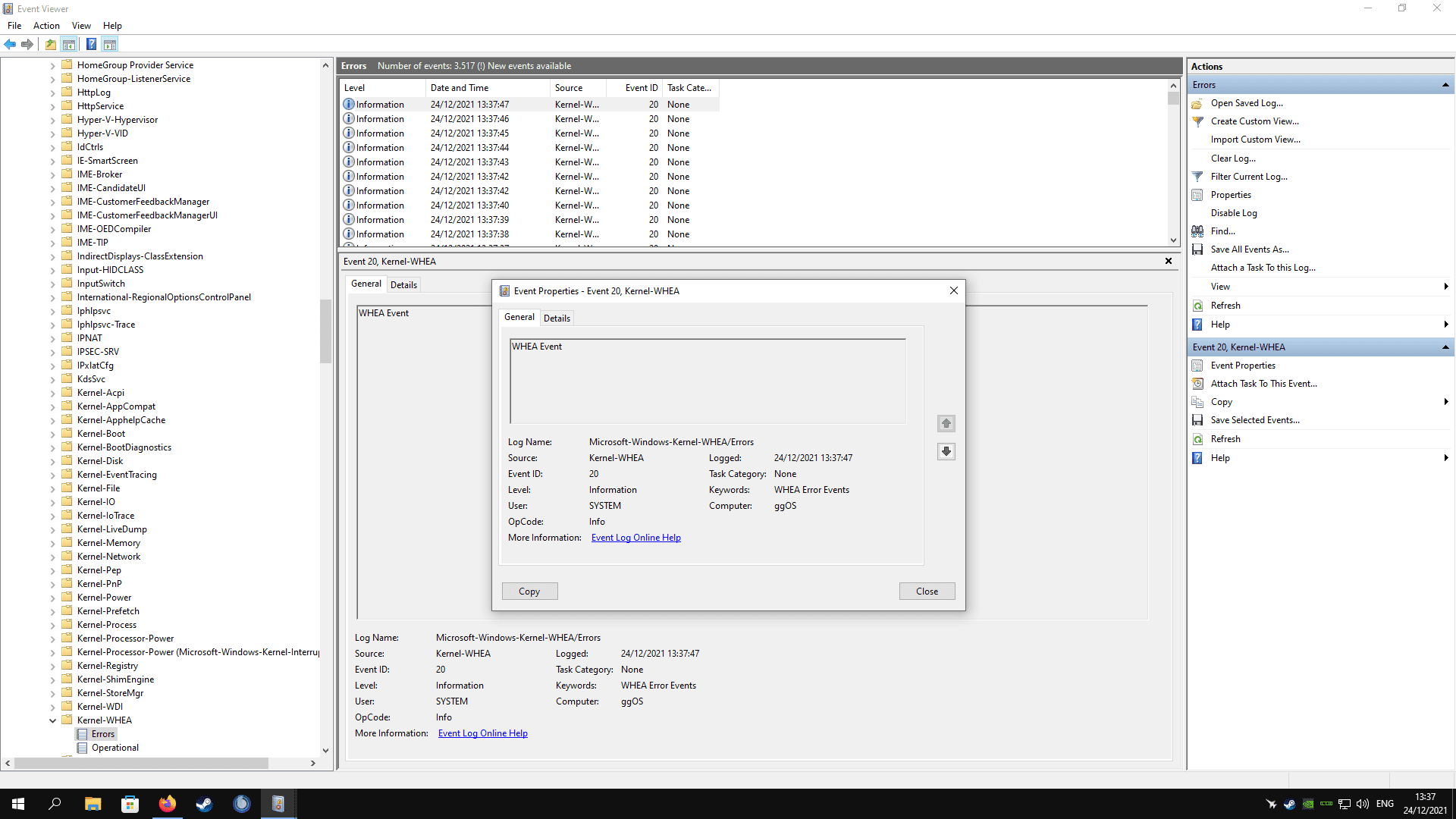Image resolution: width=1456 pixels, height=819 pixels.
Task: Click Event Properties action
Action: pyautogui.click(x=1243, y=366)
